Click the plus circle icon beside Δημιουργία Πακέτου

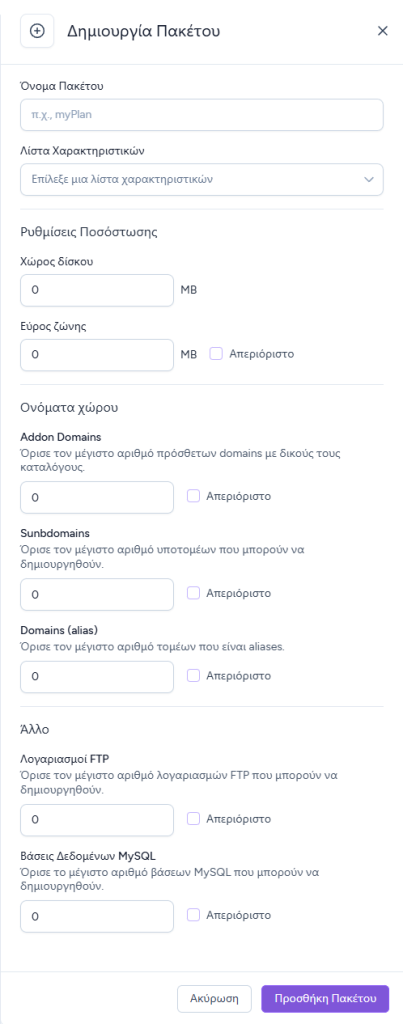pyautogui.click(x=37, y=31)
